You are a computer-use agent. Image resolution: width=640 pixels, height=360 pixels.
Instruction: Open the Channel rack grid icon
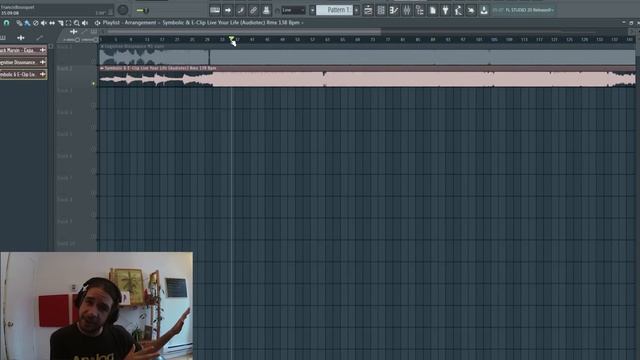381,10
